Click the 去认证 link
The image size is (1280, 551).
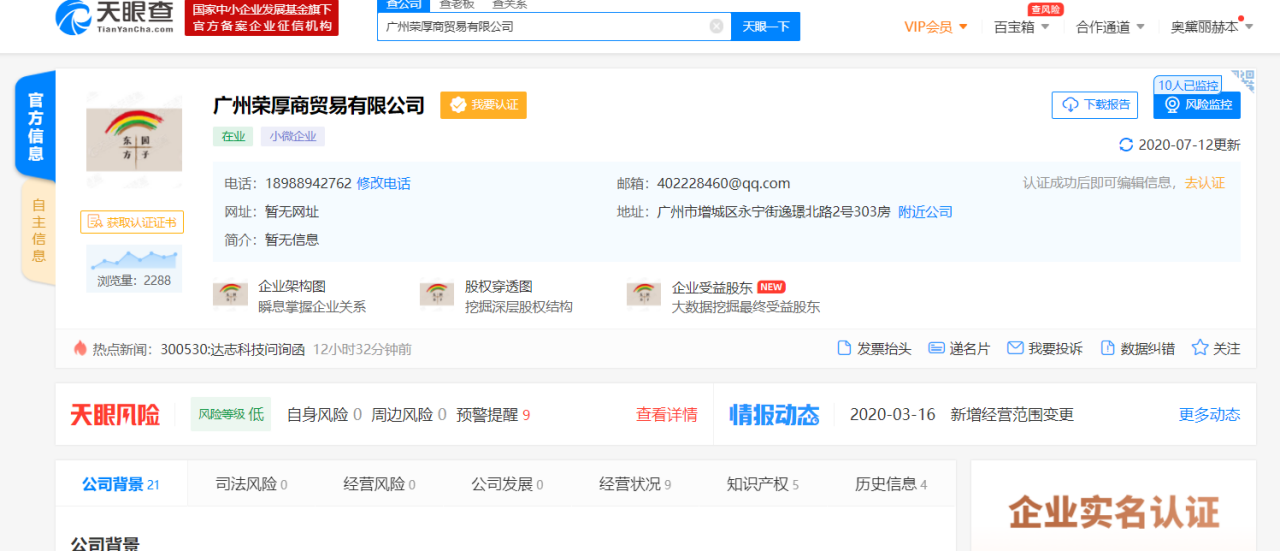[1204, 183]
